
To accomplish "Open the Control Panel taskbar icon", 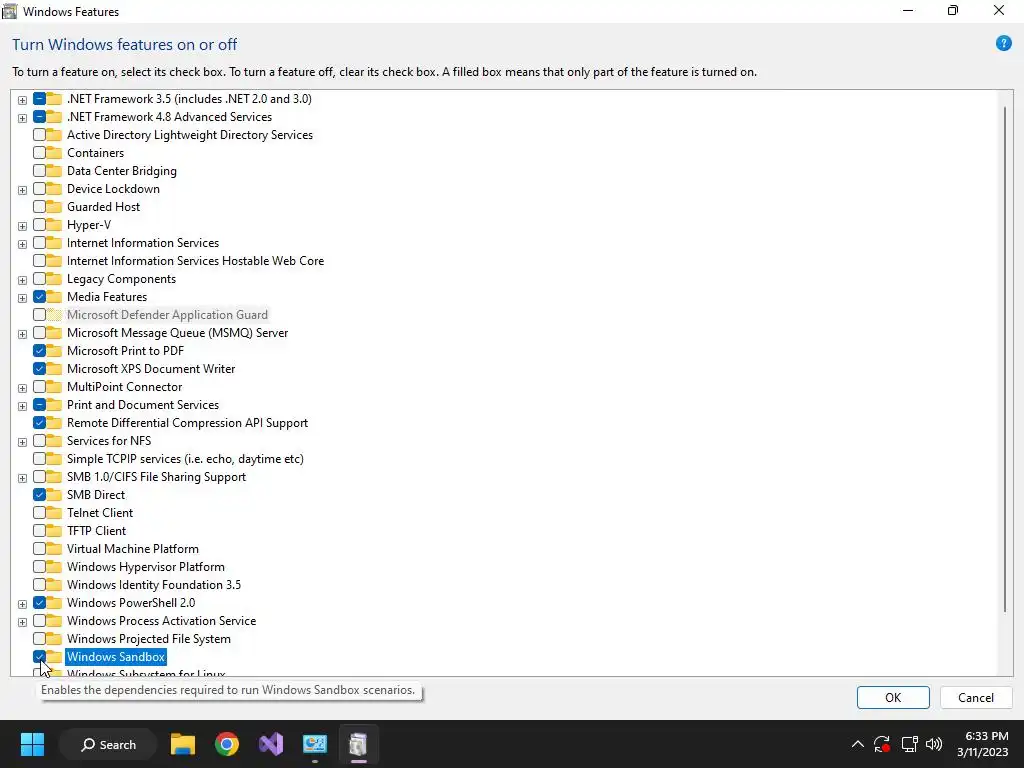I will (x=314, y=744).
